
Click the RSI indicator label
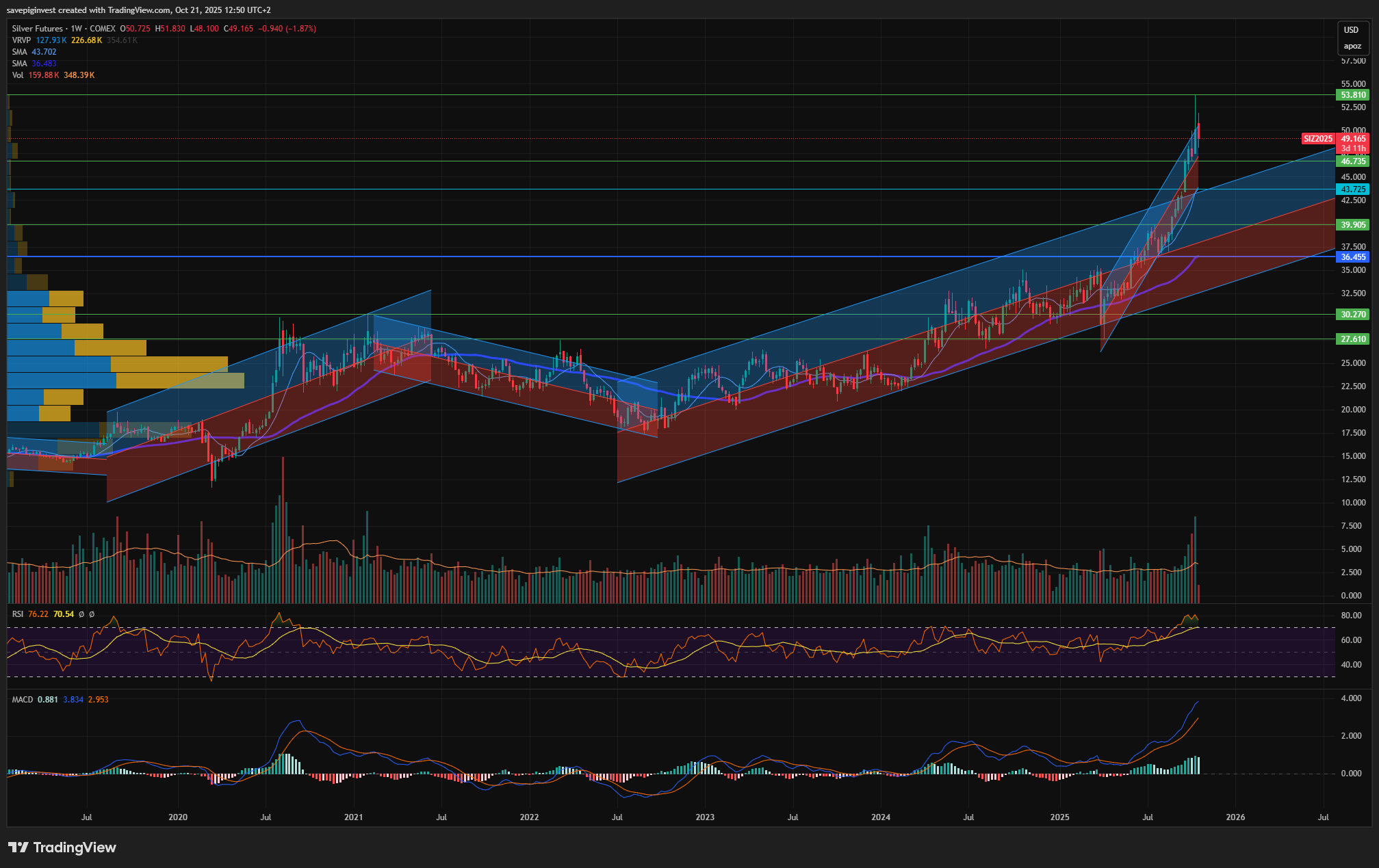pos(18,614)
